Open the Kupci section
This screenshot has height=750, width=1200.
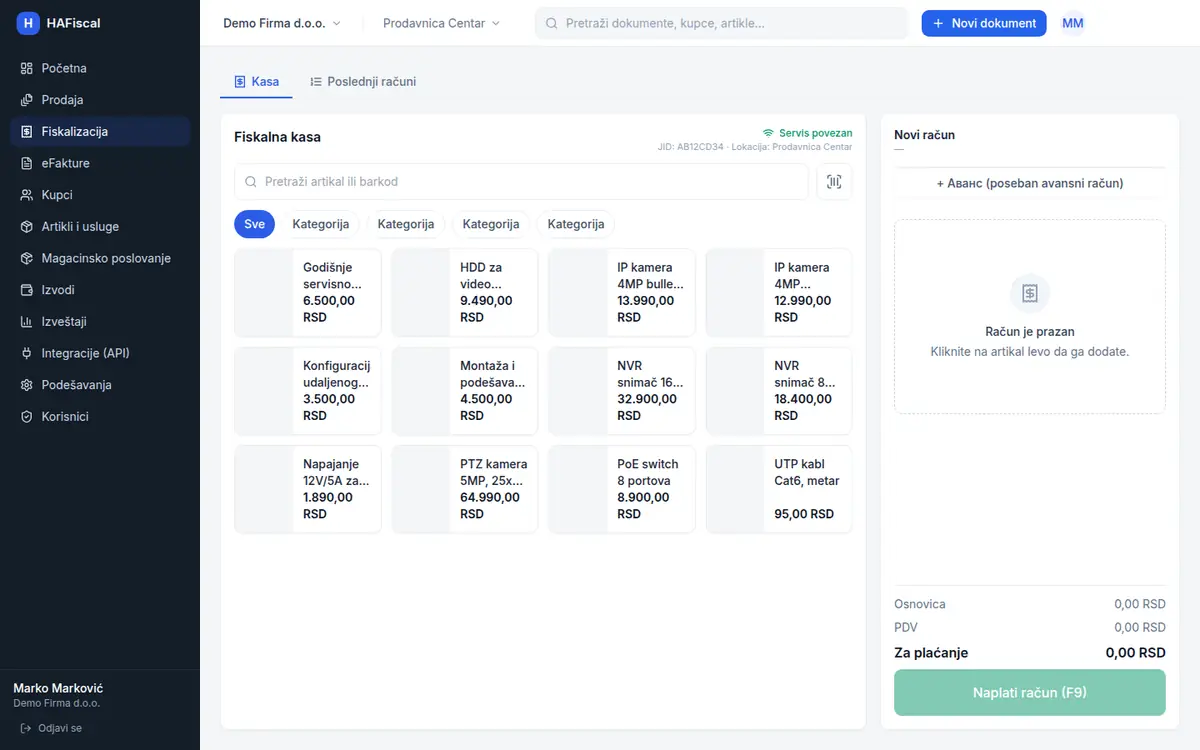coord(100,195)
